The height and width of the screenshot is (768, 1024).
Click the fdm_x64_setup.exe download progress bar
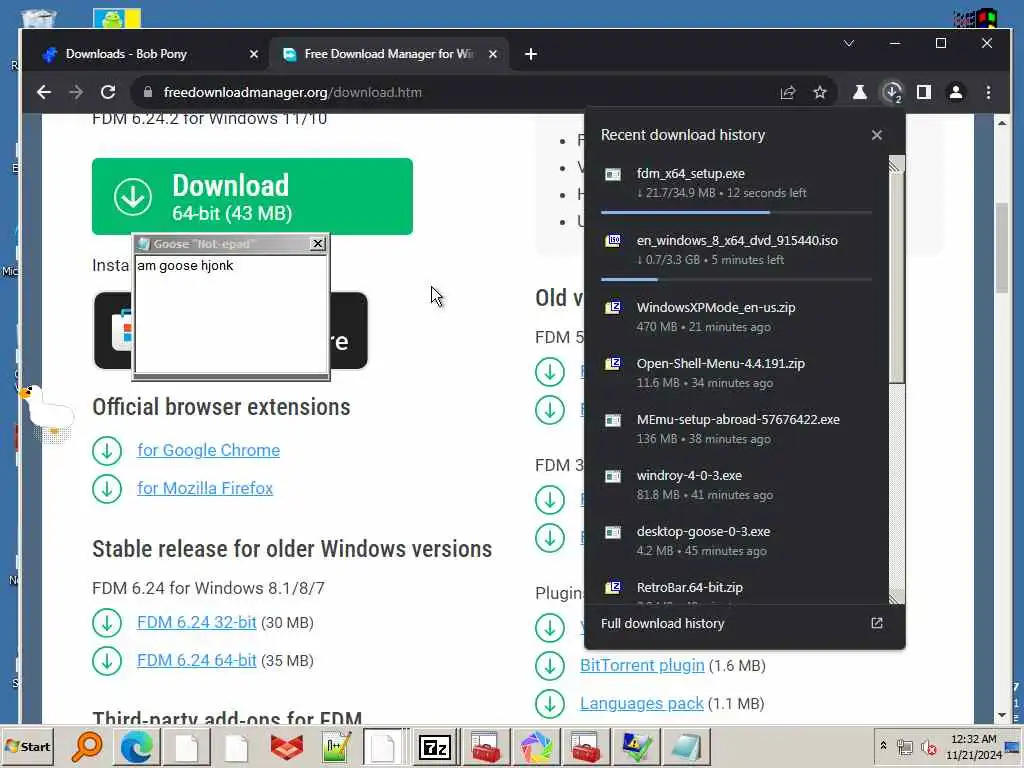[x=736, y=212]
